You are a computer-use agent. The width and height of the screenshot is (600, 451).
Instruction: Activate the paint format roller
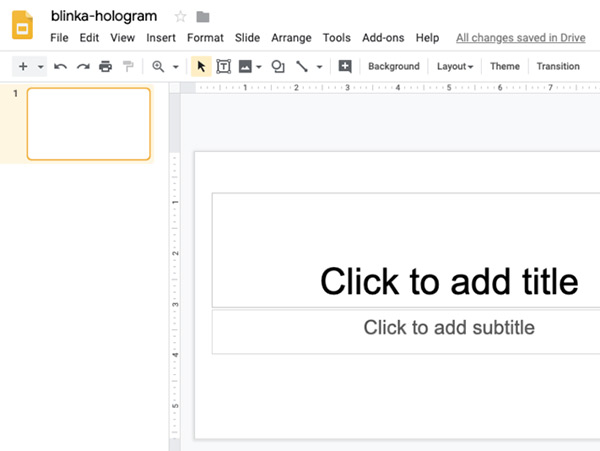127,67
